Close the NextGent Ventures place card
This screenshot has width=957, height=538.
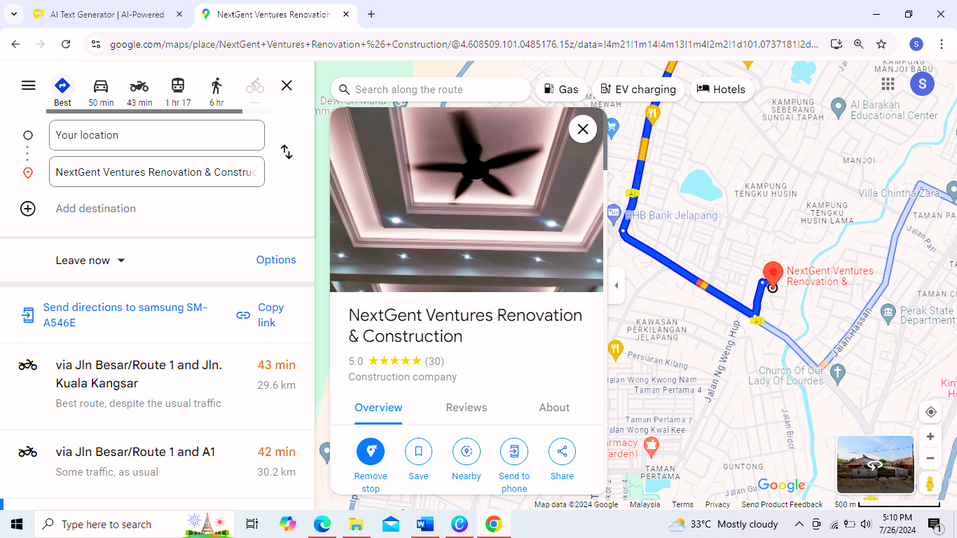[583, 129]
